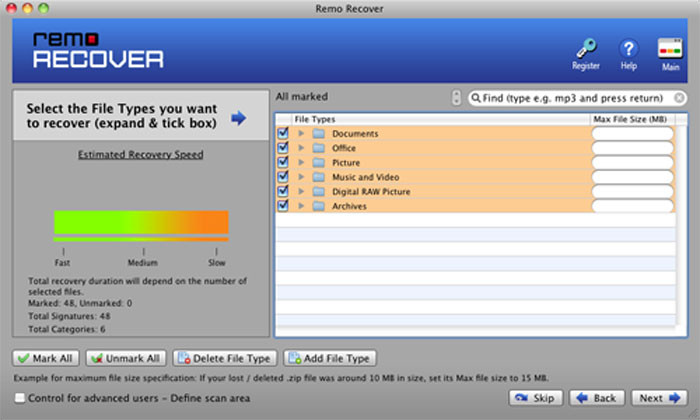Set Max File Size for Music and Video
Screen dimensions: 700x420
[x=633, y=177]
